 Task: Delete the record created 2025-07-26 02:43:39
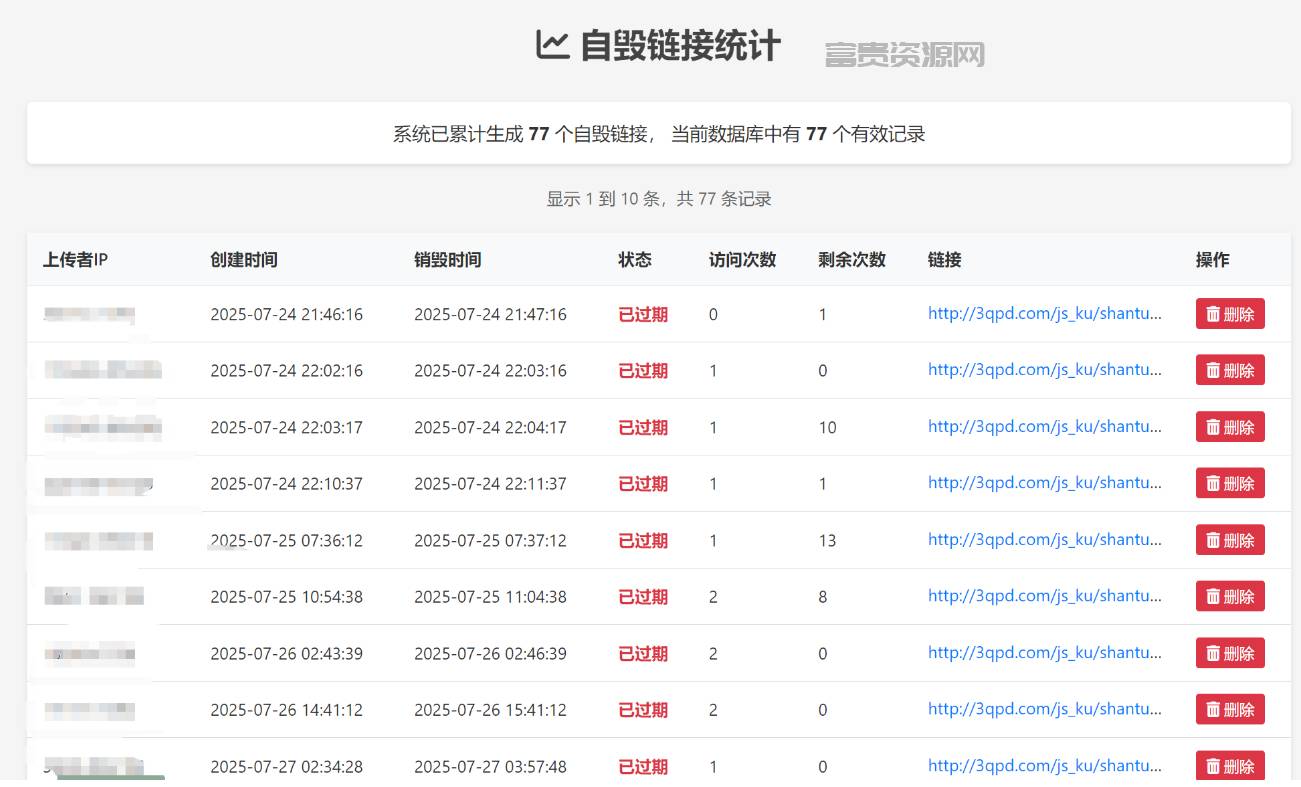[1230, 653]
